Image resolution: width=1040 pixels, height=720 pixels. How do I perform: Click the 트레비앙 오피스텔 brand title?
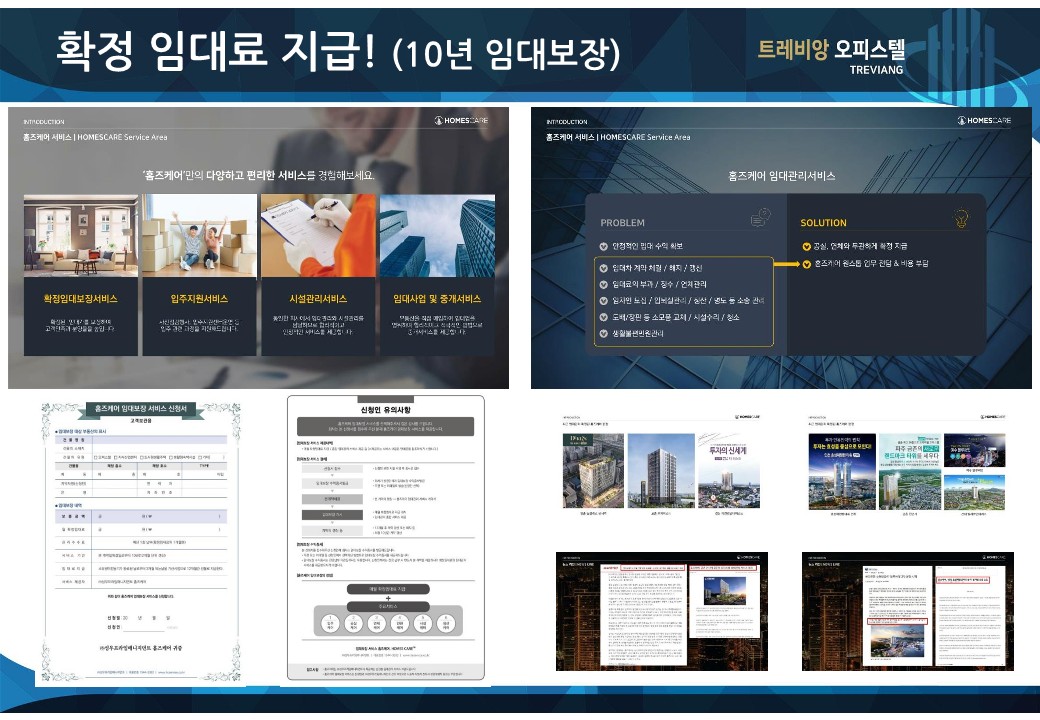(831, 48)
